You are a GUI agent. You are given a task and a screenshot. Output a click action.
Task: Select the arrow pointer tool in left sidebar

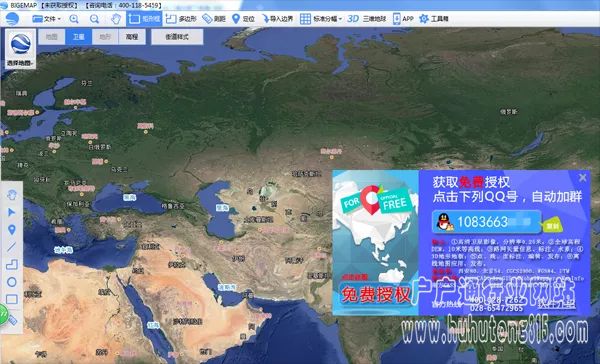pyautogui.click(x=11, y=212)
